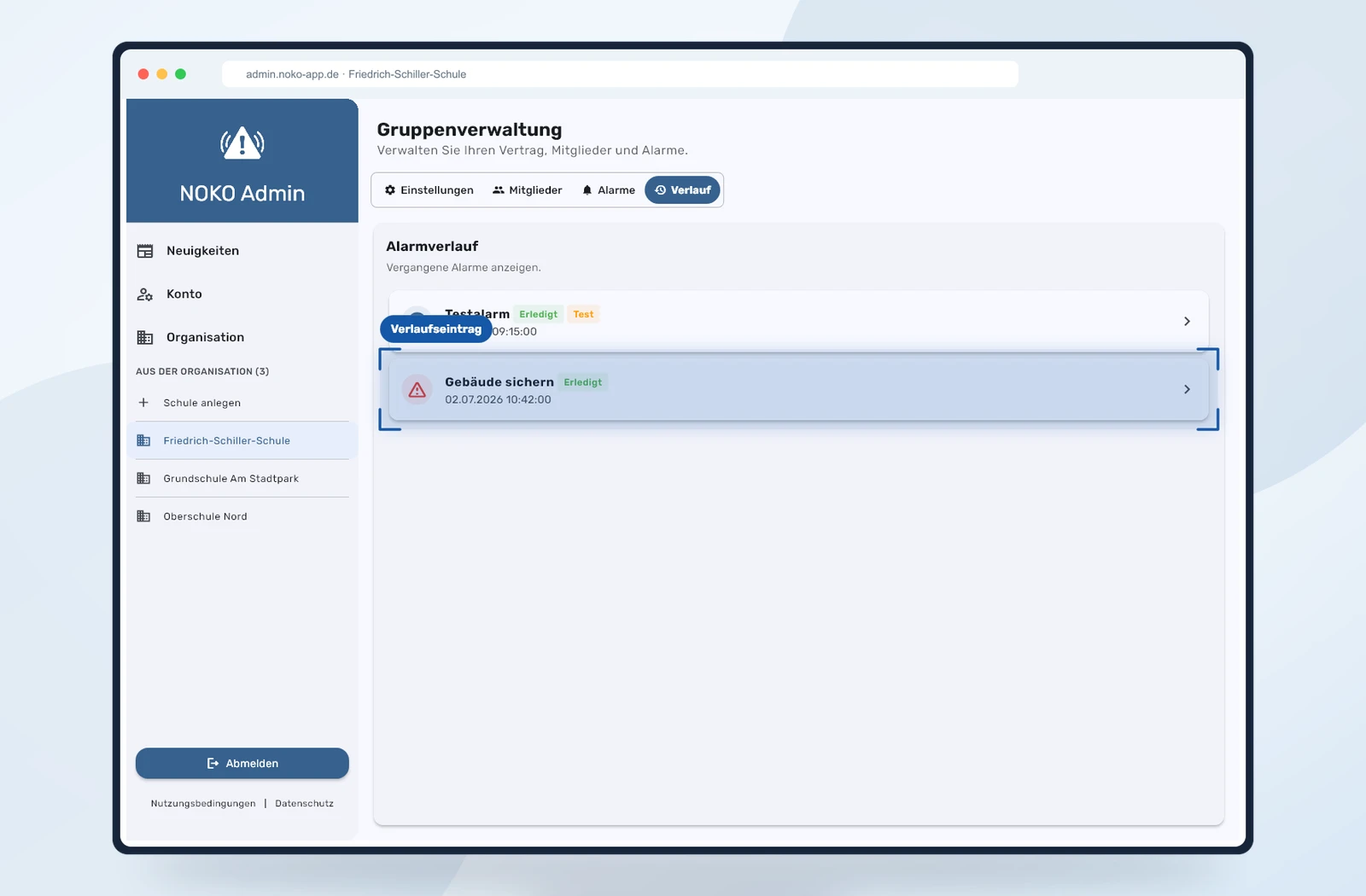Select the Verlauf tab
The width and height of the screenshot is (1366, 896).
[682, 190]
